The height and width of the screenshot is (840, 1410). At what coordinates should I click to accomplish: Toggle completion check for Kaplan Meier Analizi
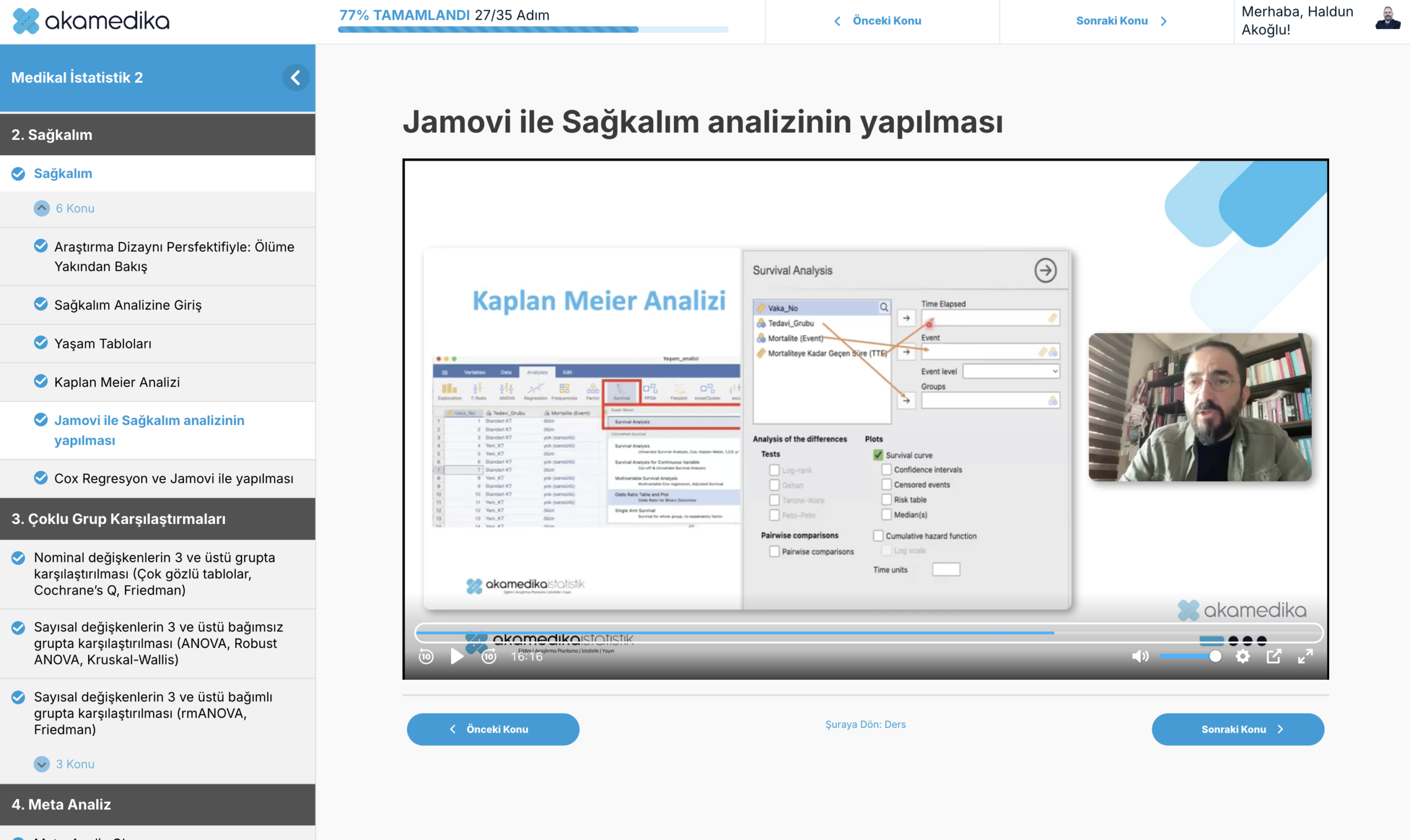click(x=41, y=381)
